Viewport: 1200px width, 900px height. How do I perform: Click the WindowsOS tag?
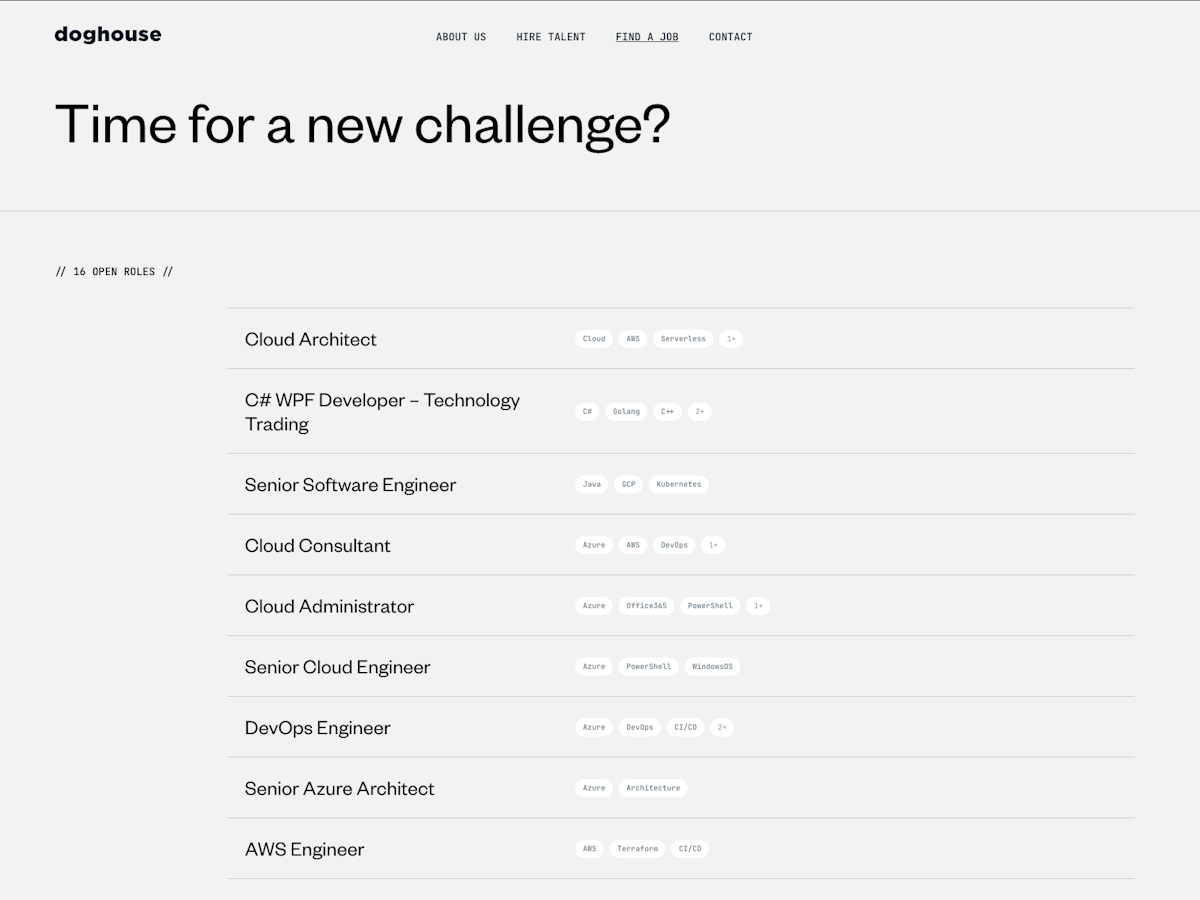712,667
